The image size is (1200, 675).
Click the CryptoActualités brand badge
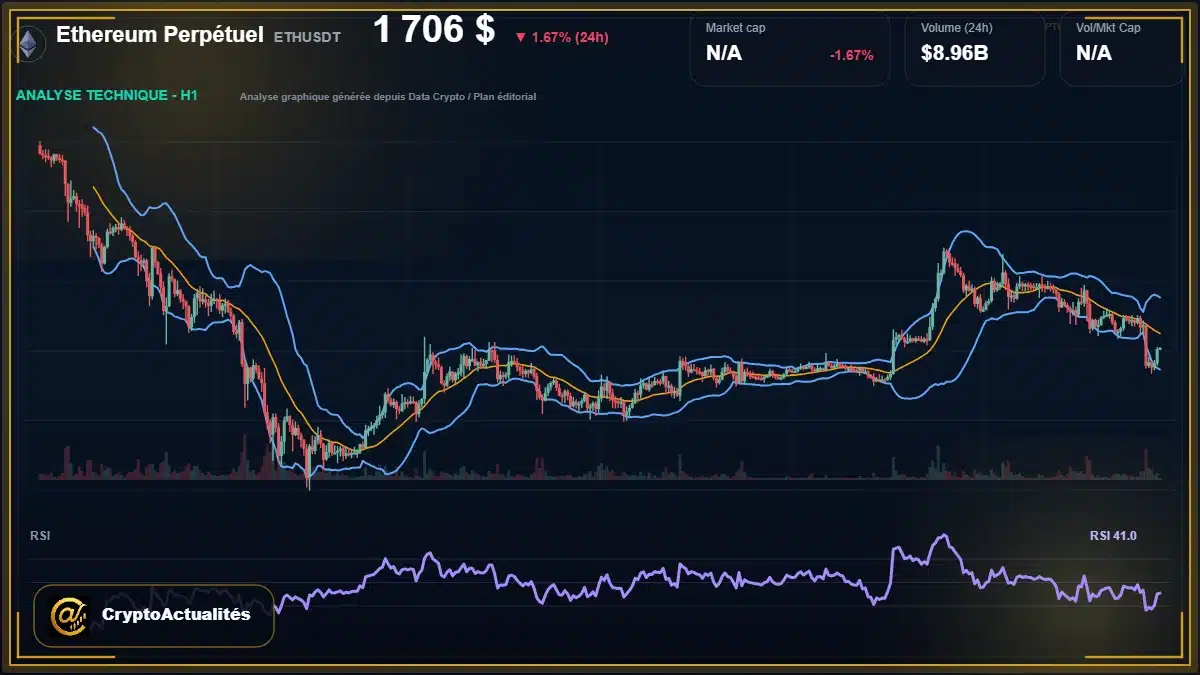coord(154,615)
